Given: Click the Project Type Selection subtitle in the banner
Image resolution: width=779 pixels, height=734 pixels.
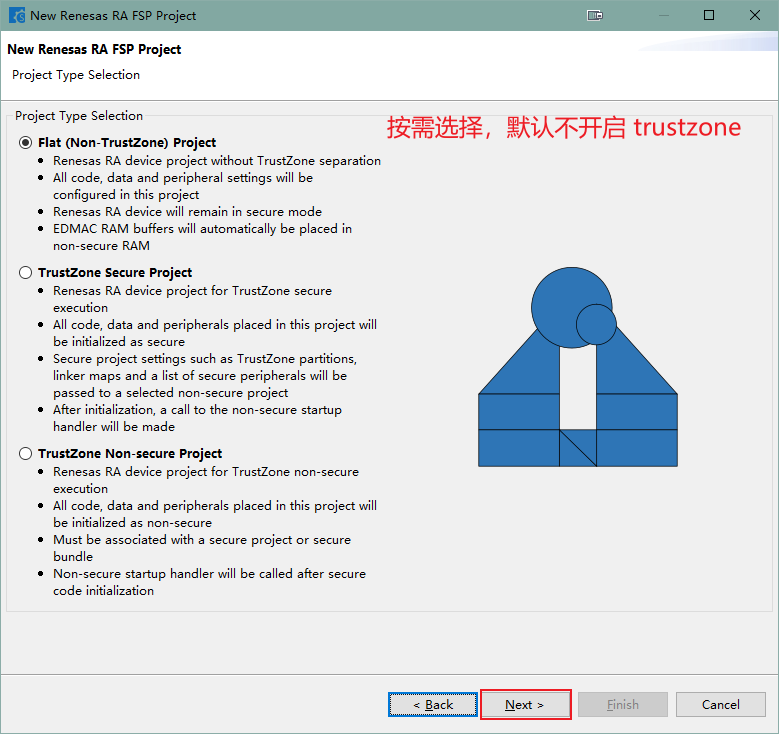Looking at the screenshot, I should (76, 75).
